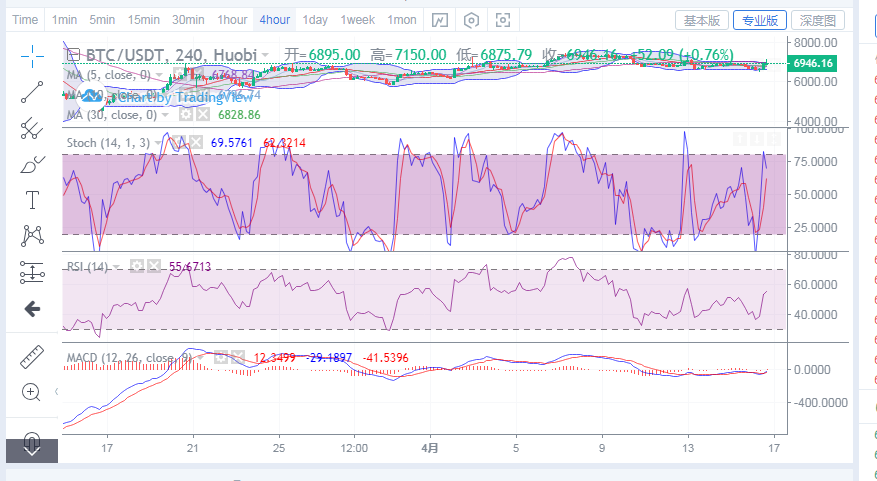Select the Text annotation tool
The width and height of the screenshot is (877, 481).
tap(32, 199)
